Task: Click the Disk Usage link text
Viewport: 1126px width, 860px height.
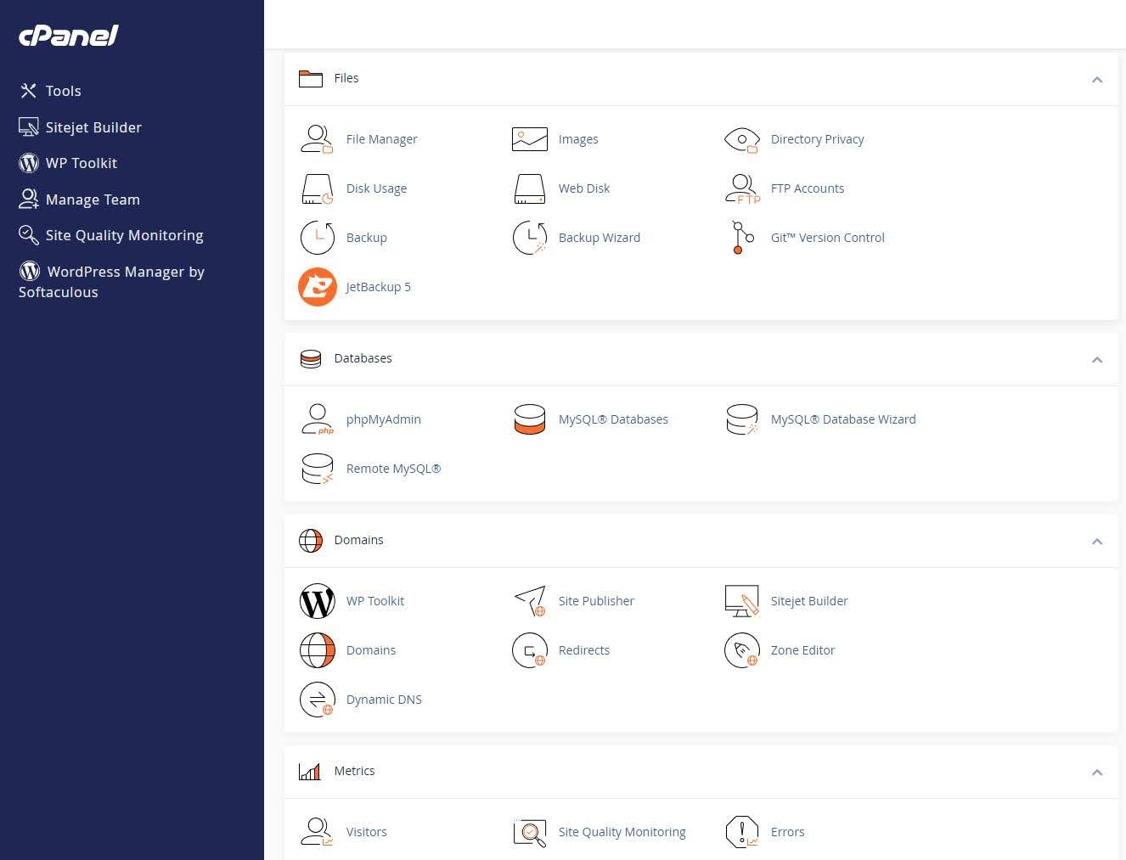Action: click(x=376, y=189)
